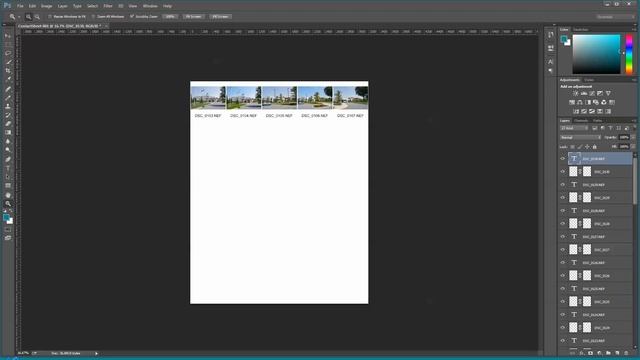Open the layer Kind filter dropdown

point(574,128)
